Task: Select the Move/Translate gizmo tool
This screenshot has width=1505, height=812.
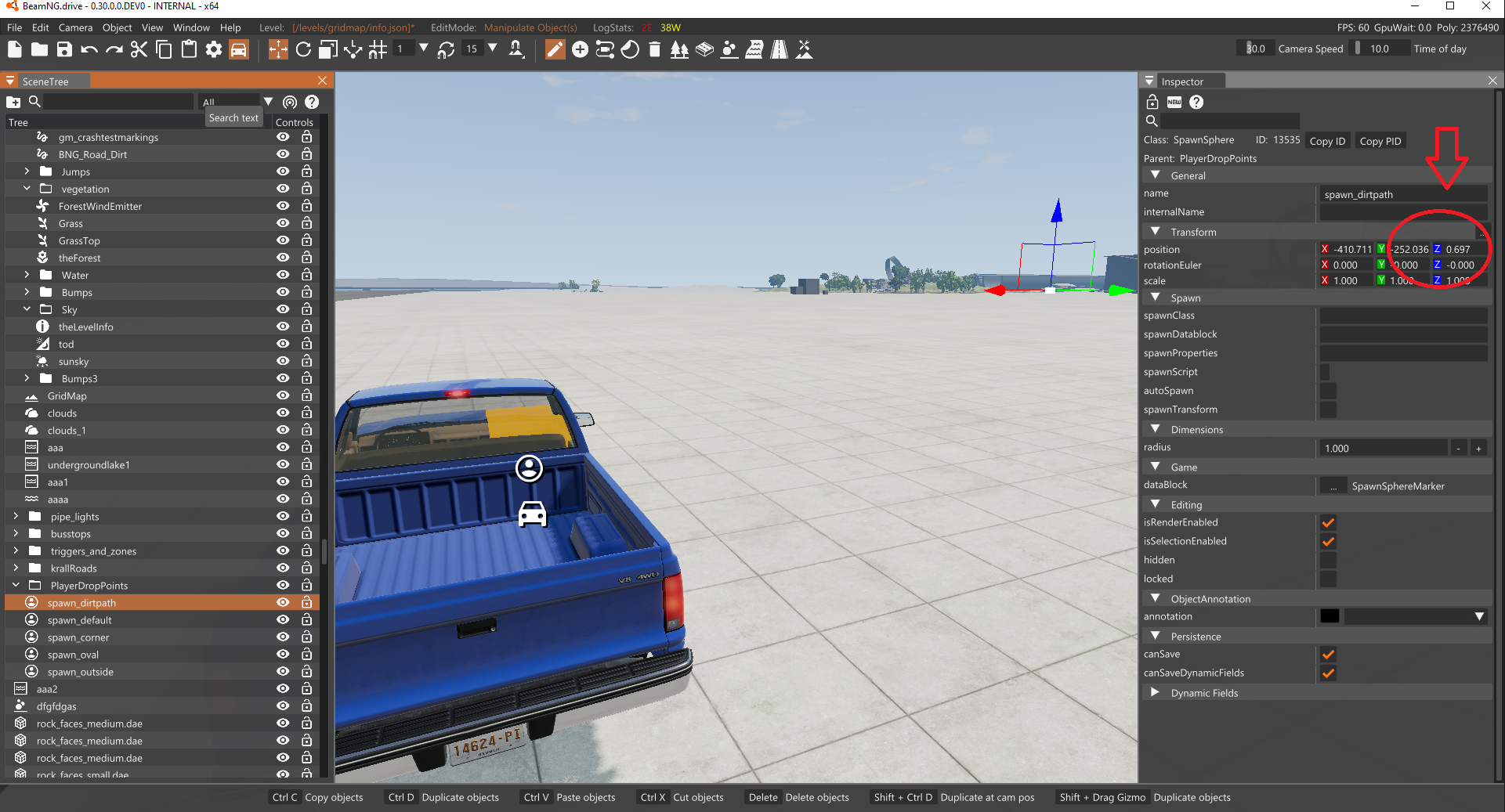Action: tap(278, 49)
